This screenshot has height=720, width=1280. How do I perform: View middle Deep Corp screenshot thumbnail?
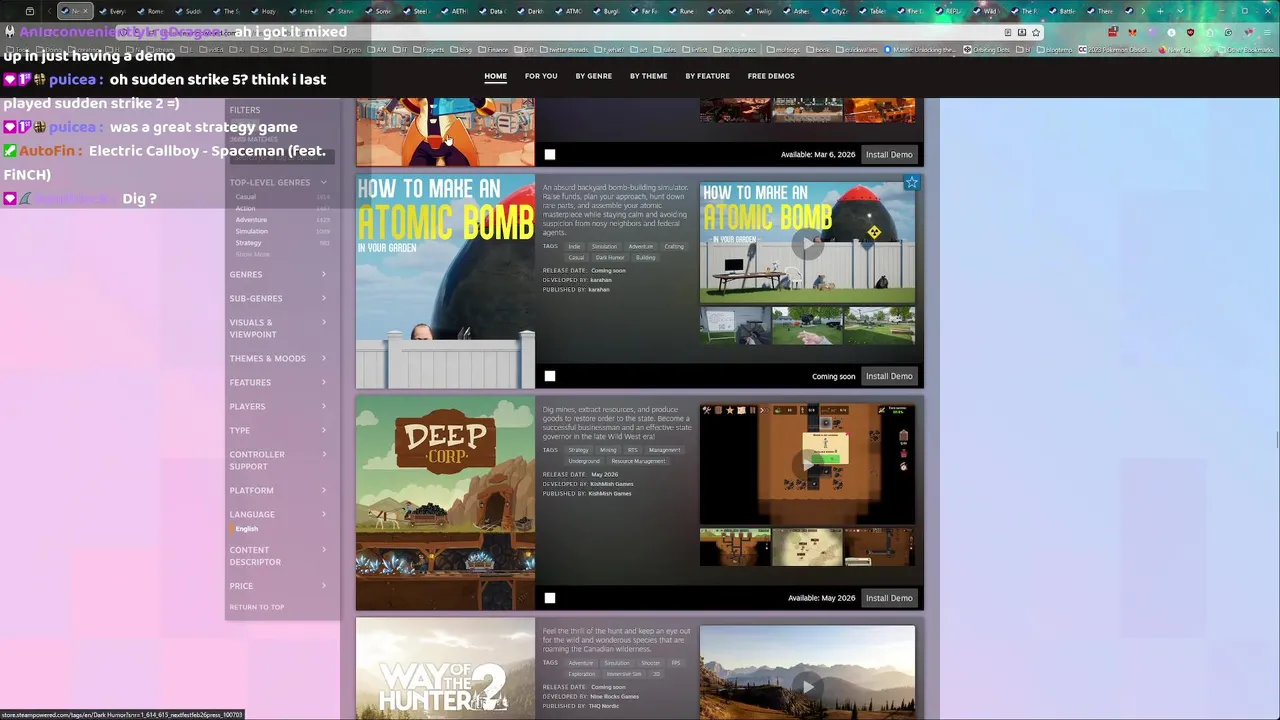pos(807,548)
